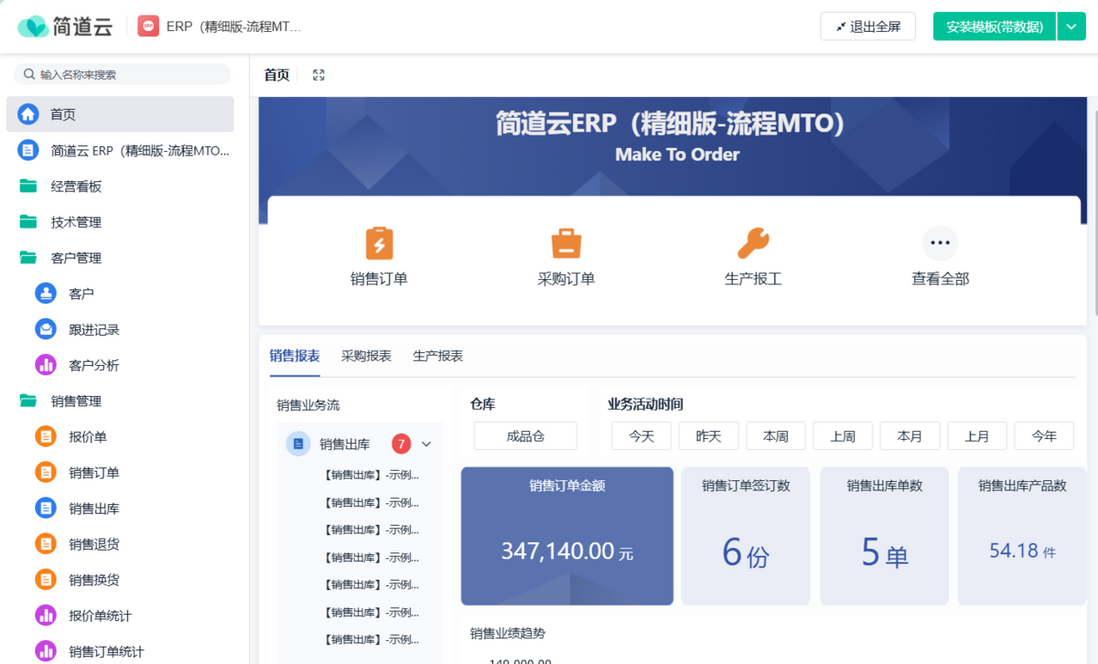Click the 销售出库单数 card

884,536
